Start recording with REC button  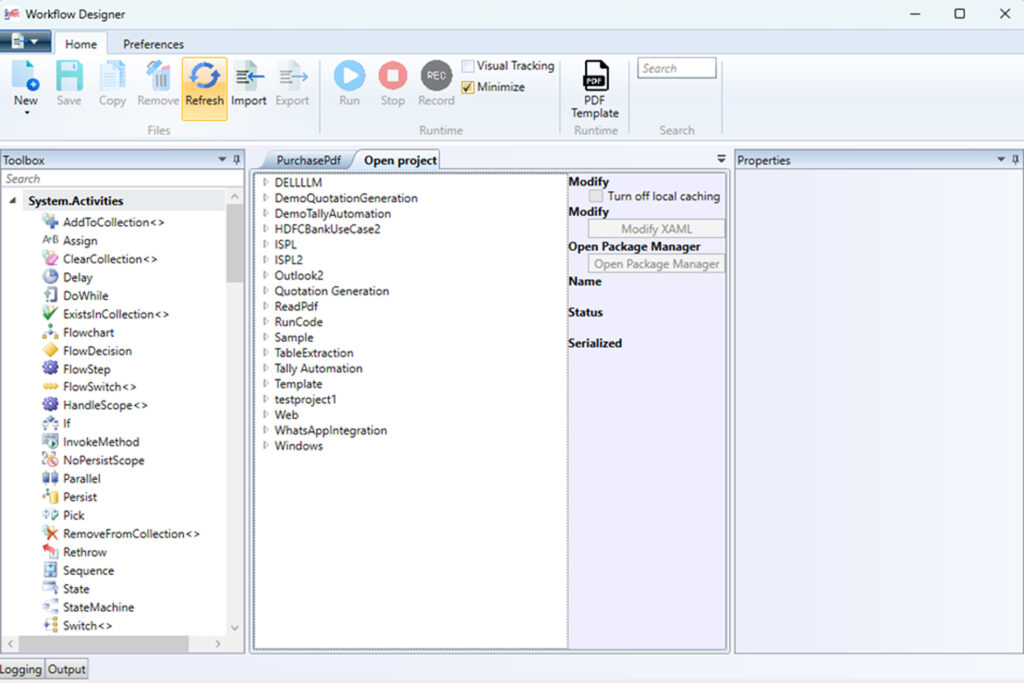pos(436,76)
